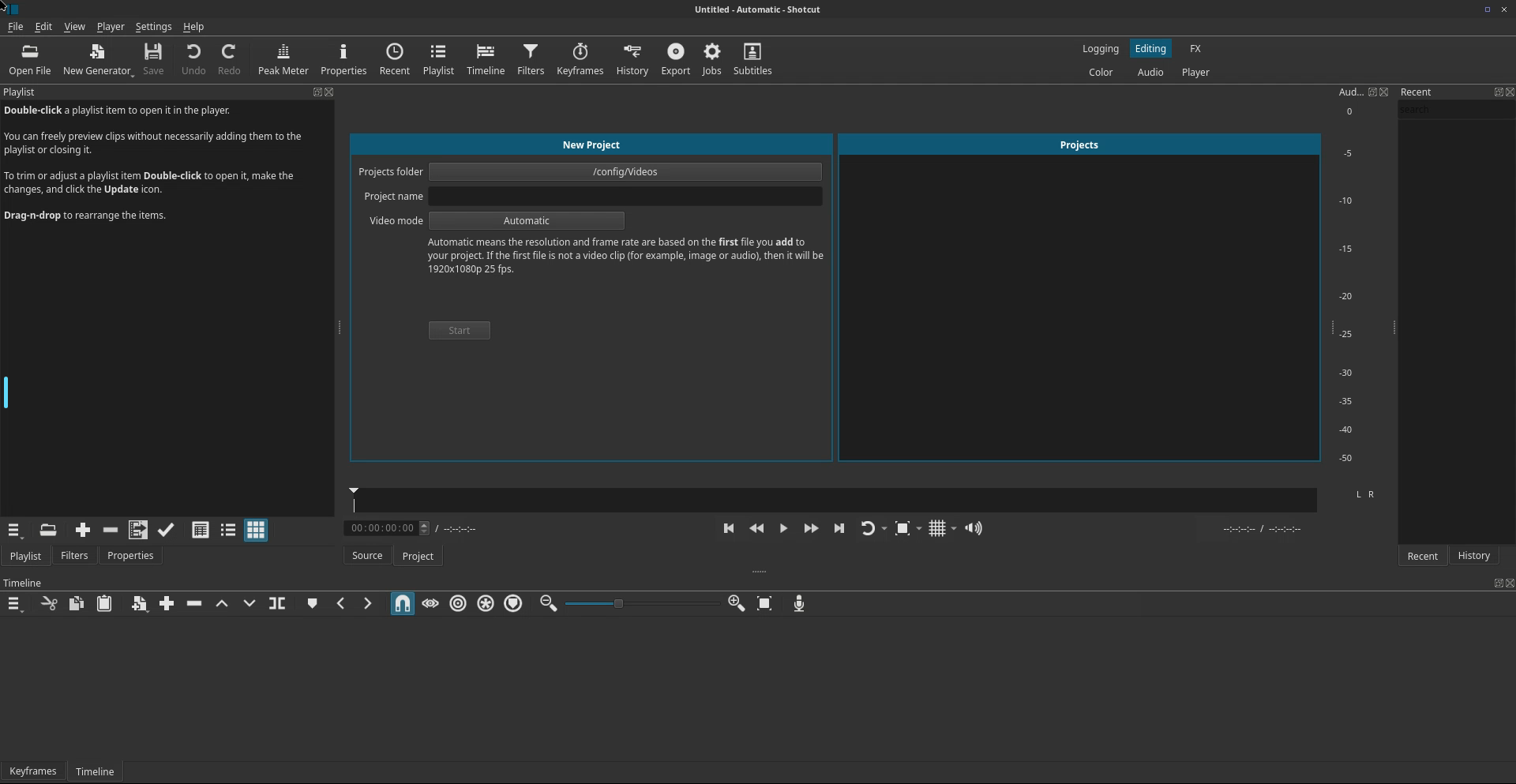Switch to the Source tab

pos(367,556)
